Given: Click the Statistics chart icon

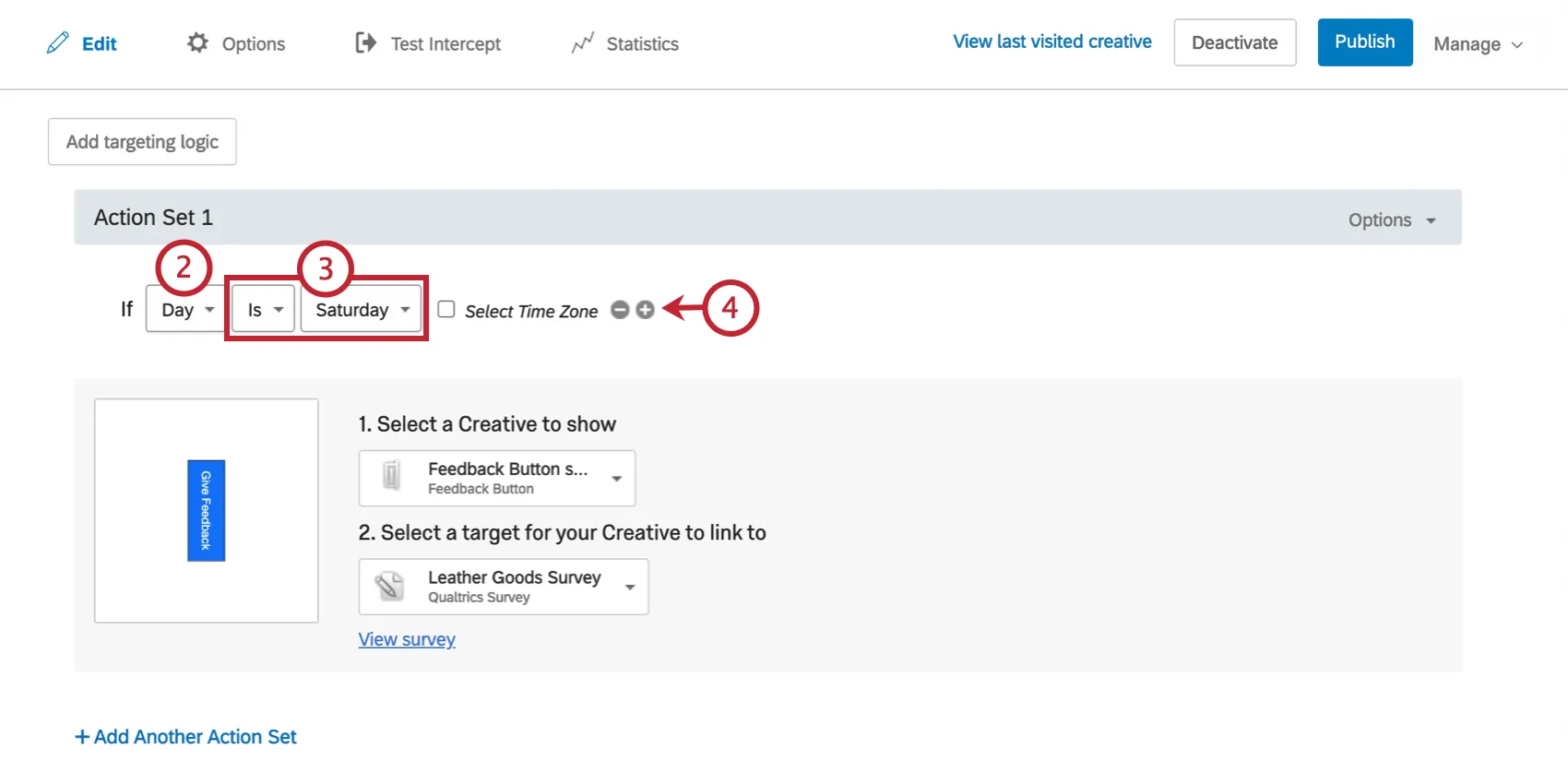Looking at the screenshot, I should coord(582,43).
